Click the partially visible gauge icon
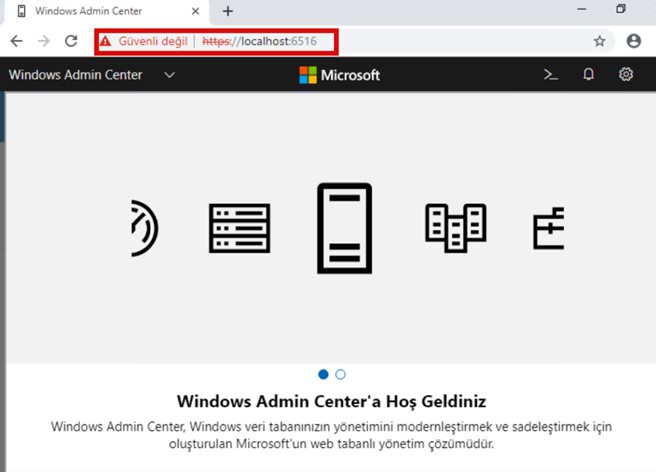Screen dimensions: 656x472 [x=145, y=228]
